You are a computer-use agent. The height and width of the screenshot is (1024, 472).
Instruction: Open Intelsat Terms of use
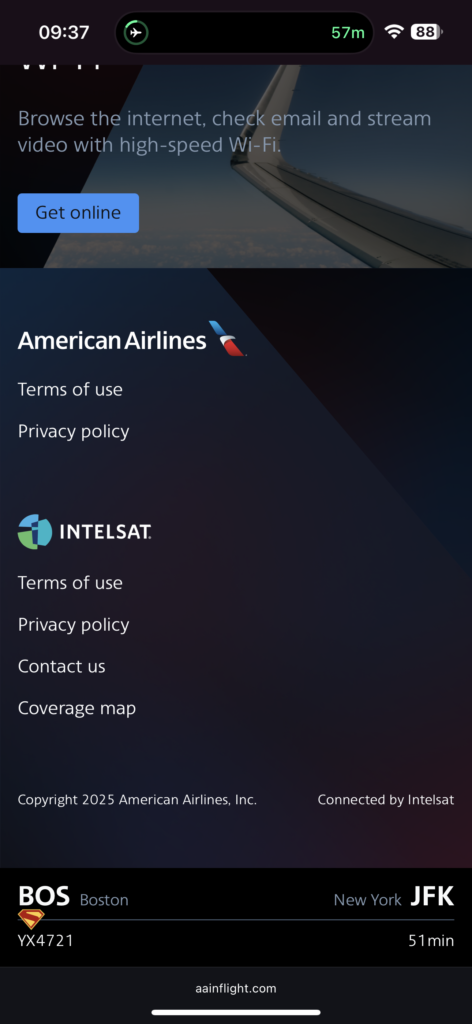(70, 583)
